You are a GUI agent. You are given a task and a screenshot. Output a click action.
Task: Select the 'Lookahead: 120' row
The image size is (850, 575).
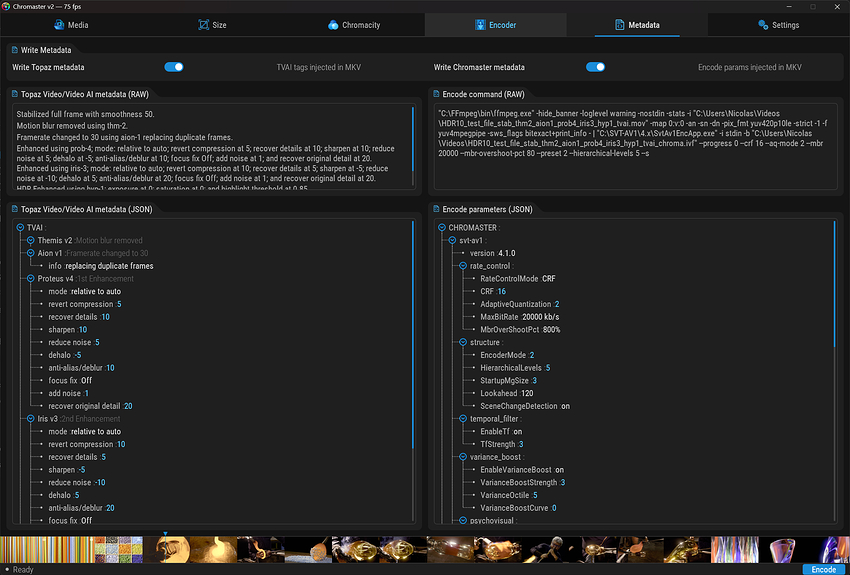click(507, 393)
